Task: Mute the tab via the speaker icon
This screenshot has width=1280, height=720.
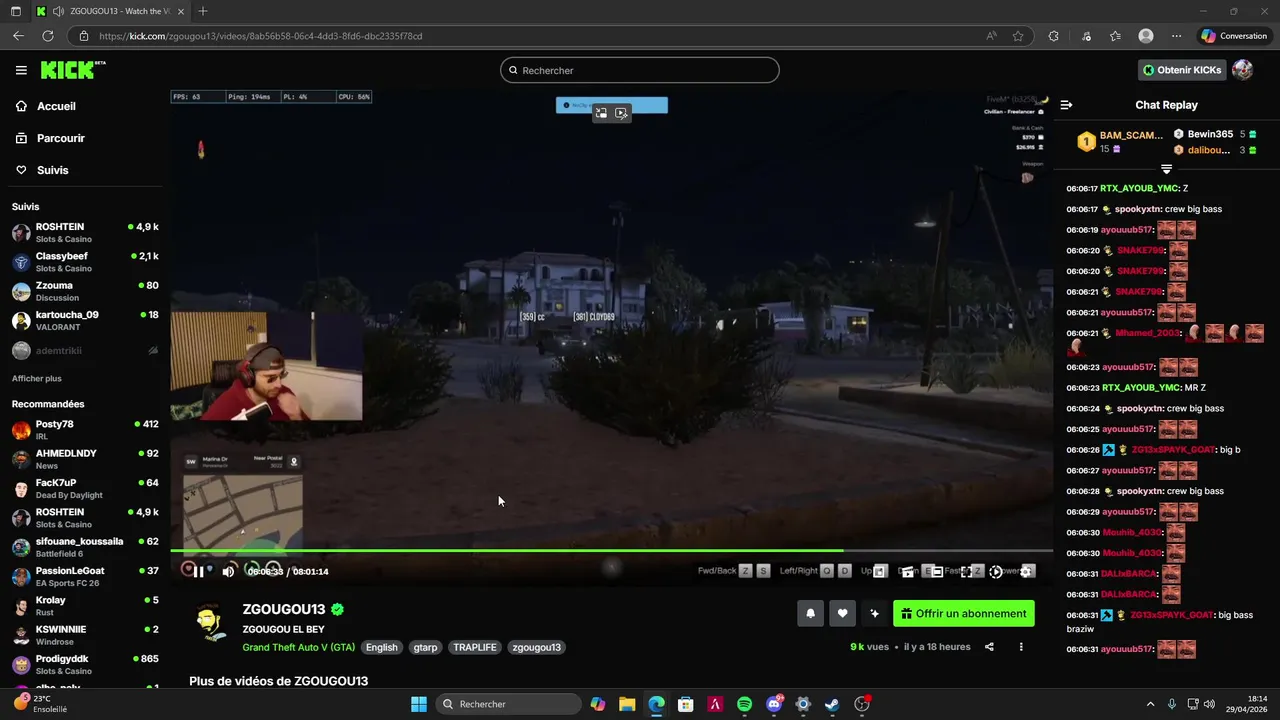Action: pyautogui.click(x=59, y=11)
